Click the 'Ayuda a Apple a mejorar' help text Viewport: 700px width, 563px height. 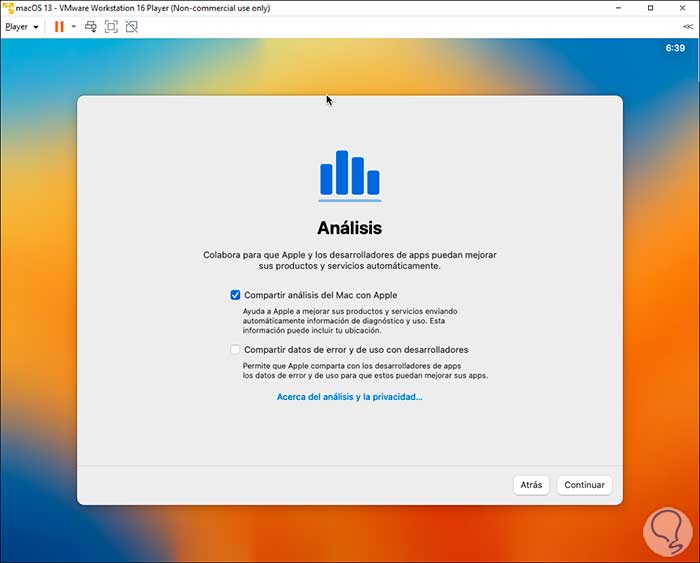pyautogui.click(x=350, y=321)
